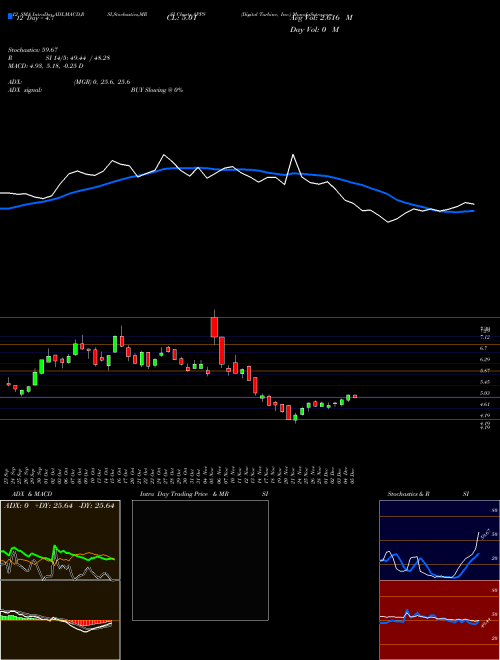Image resolution: width=500 pixels, height=660 pixels.
Task: Click the 6.29 price axis label
Action: tap(484, 359)
